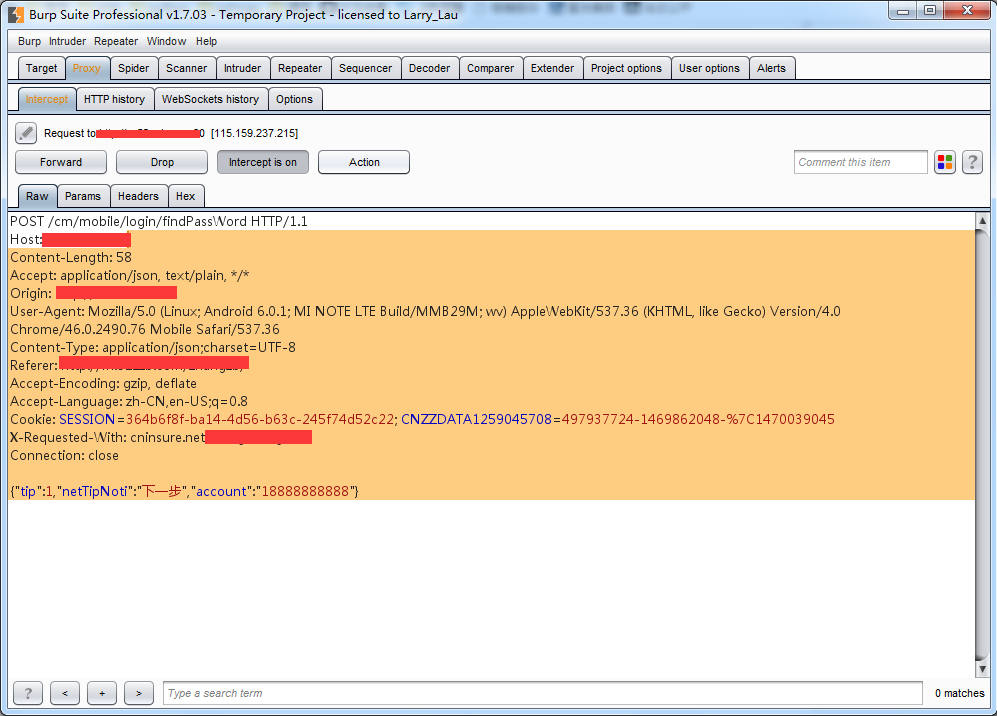Image resolution: width=997 pixels, height=716 pixels.
Task: Click the POST findPassWord request line
Action: (x=159, y=221)
